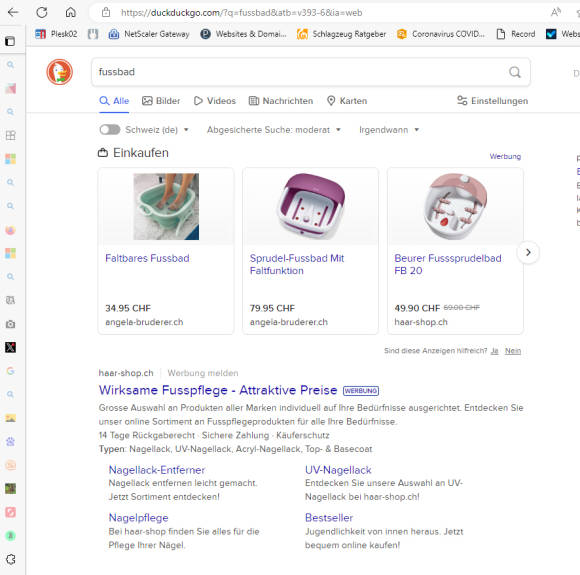The width and height of the screenshot is (580, 575).
Task: Open the blue paw icon vertical tab
Action: click(x=10, y=441)
